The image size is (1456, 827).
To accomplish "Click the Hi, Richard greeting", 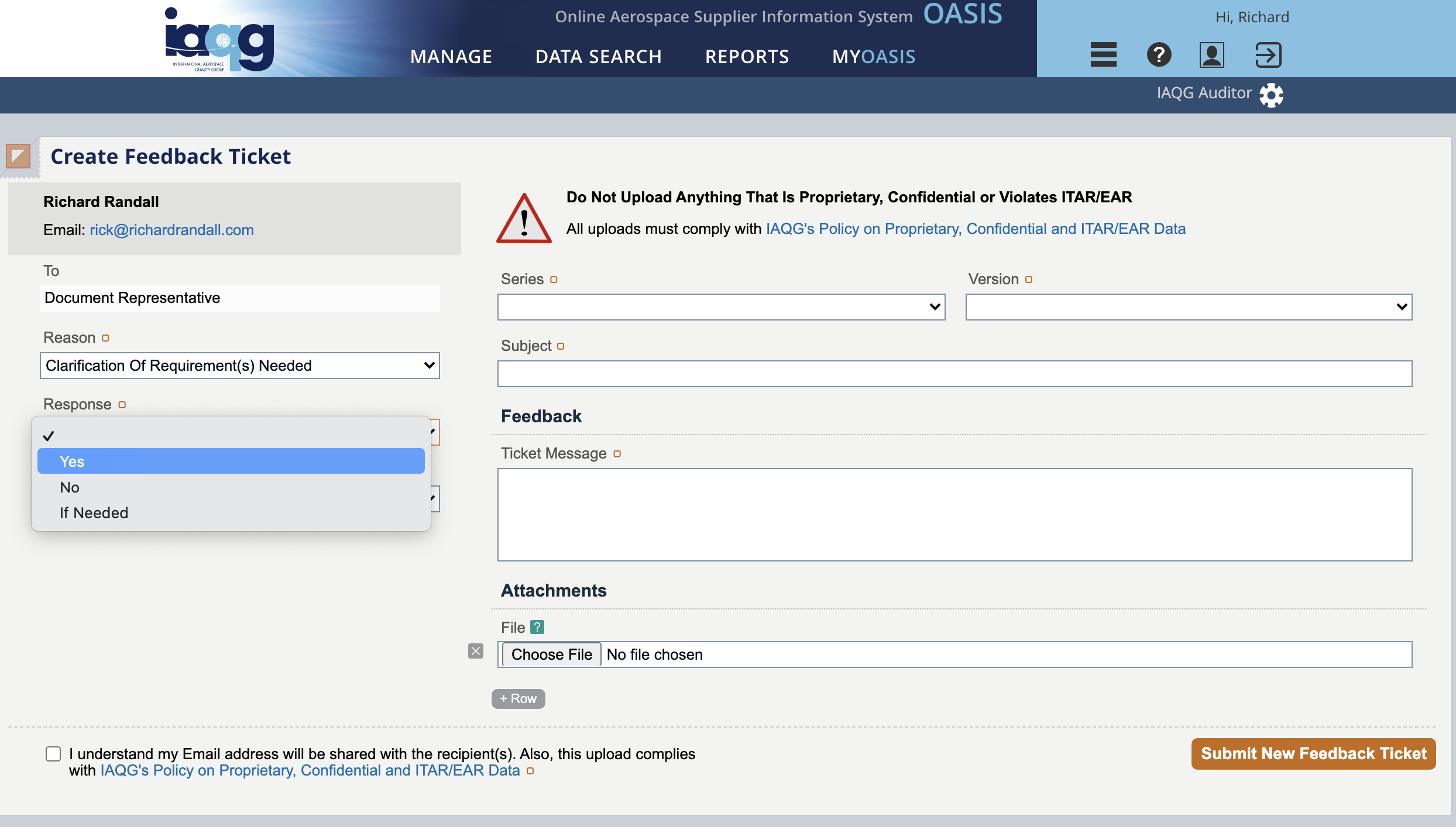I will pyautogui.click(x=1252, y=17).
